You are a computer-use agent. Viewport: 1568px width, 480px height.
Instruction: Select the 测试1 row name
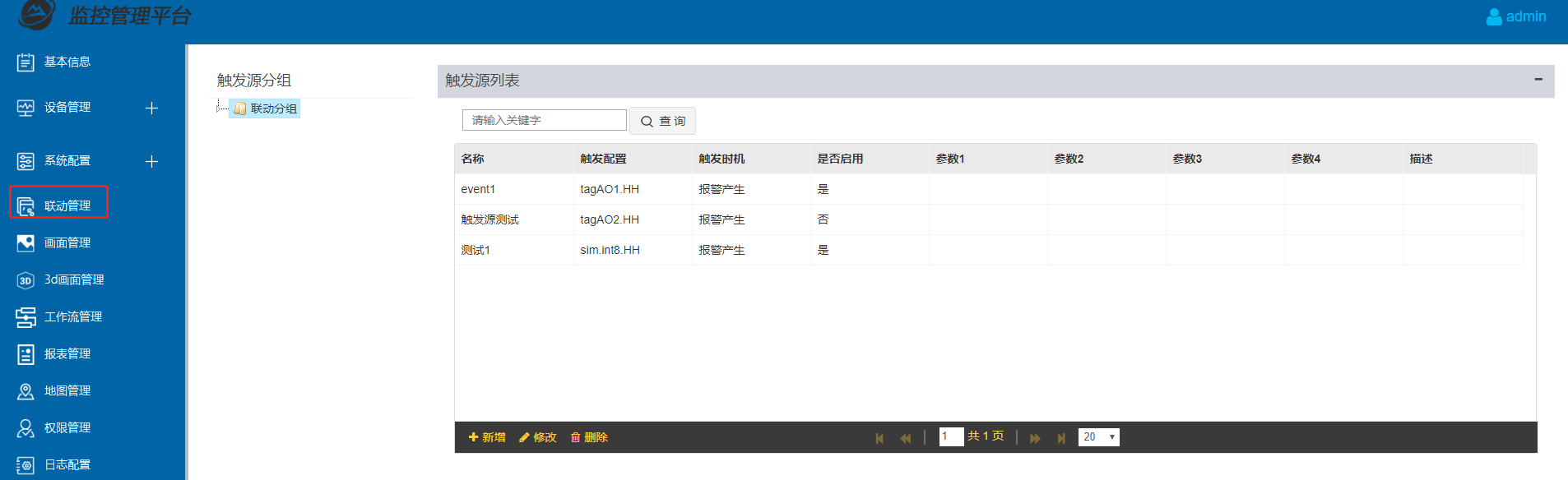(x=476, y=250)
